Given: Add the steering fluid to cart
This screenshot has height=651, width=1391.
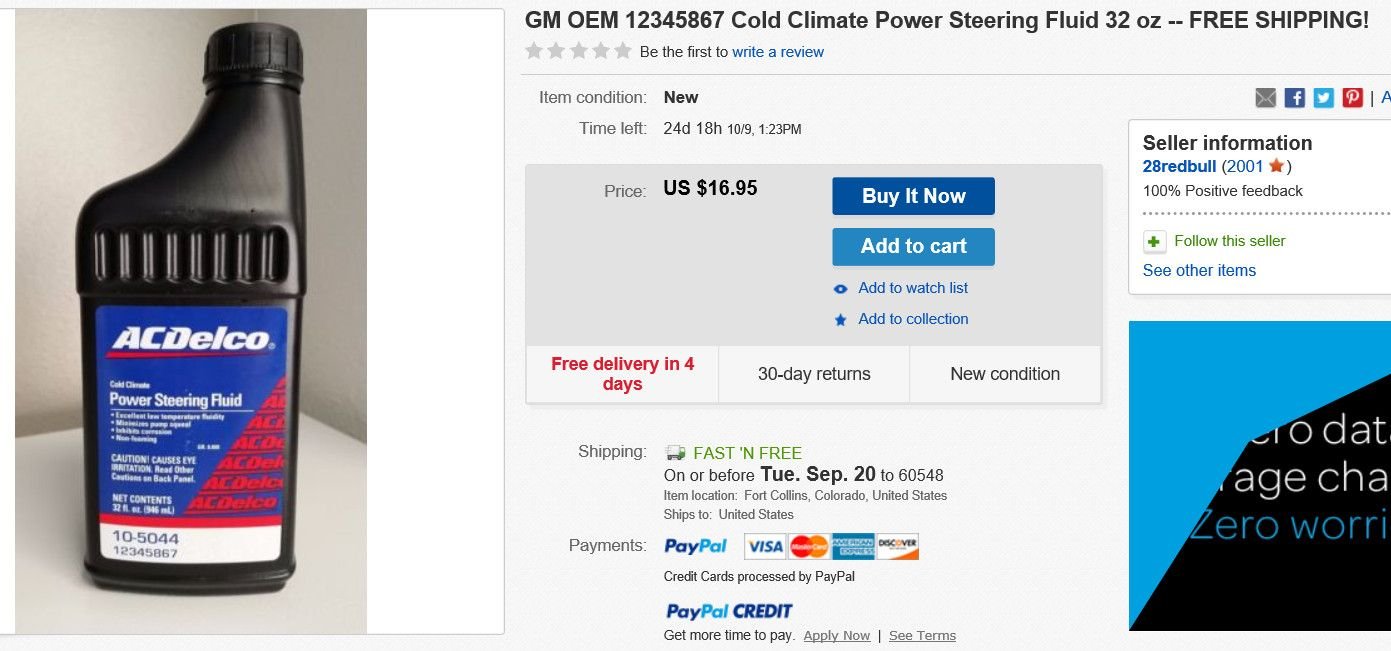Looking at the screenshot, I should [x=913, y=246].
